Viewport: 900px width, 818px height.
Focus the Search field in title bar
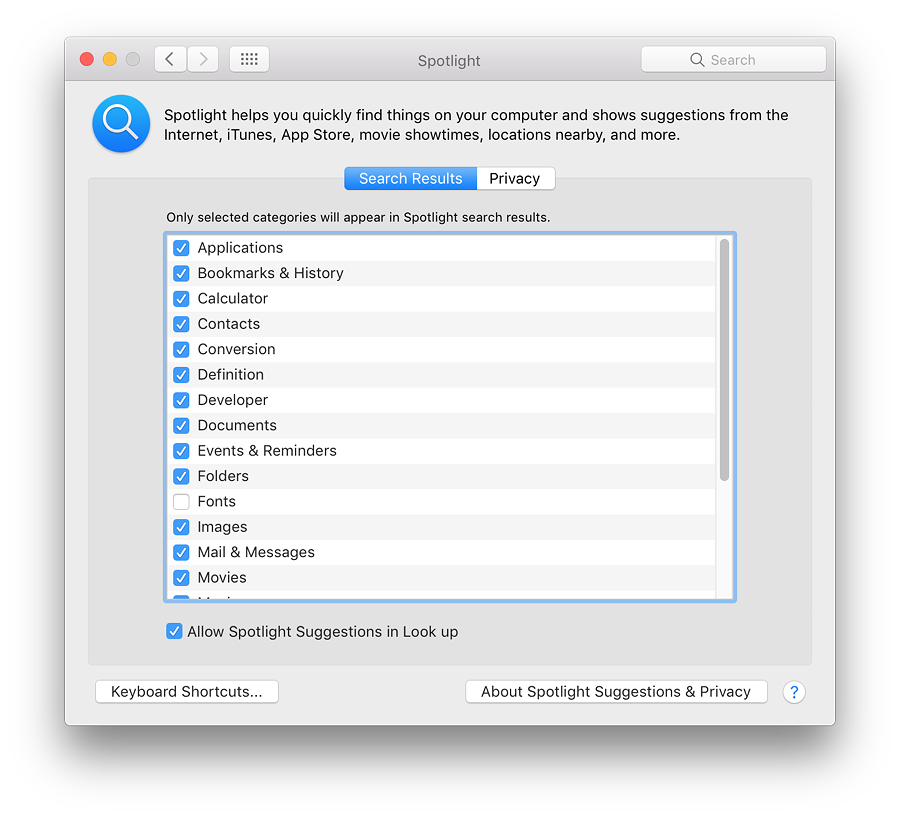[734, 60]
